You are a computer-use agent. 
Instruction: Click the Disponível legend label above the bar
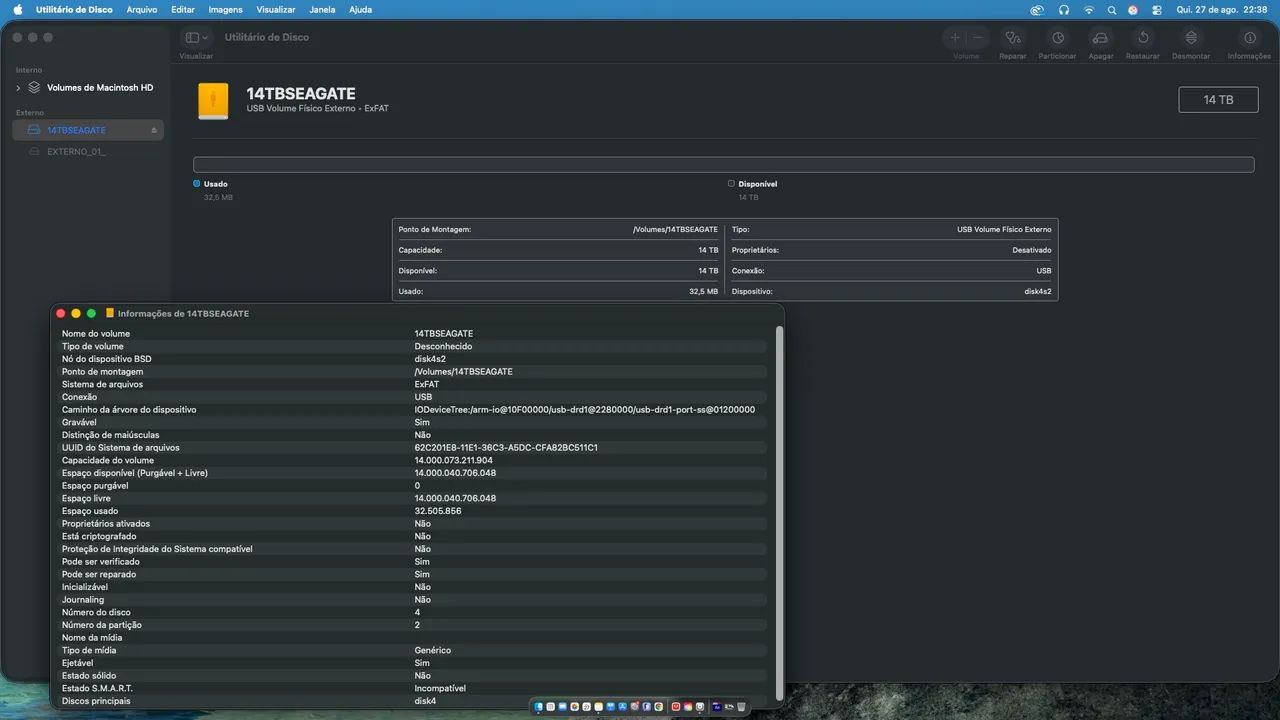tap(758, 184)
